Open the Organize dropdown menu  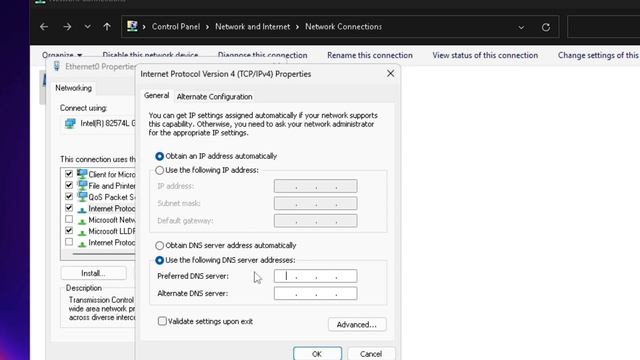[62, 55]
